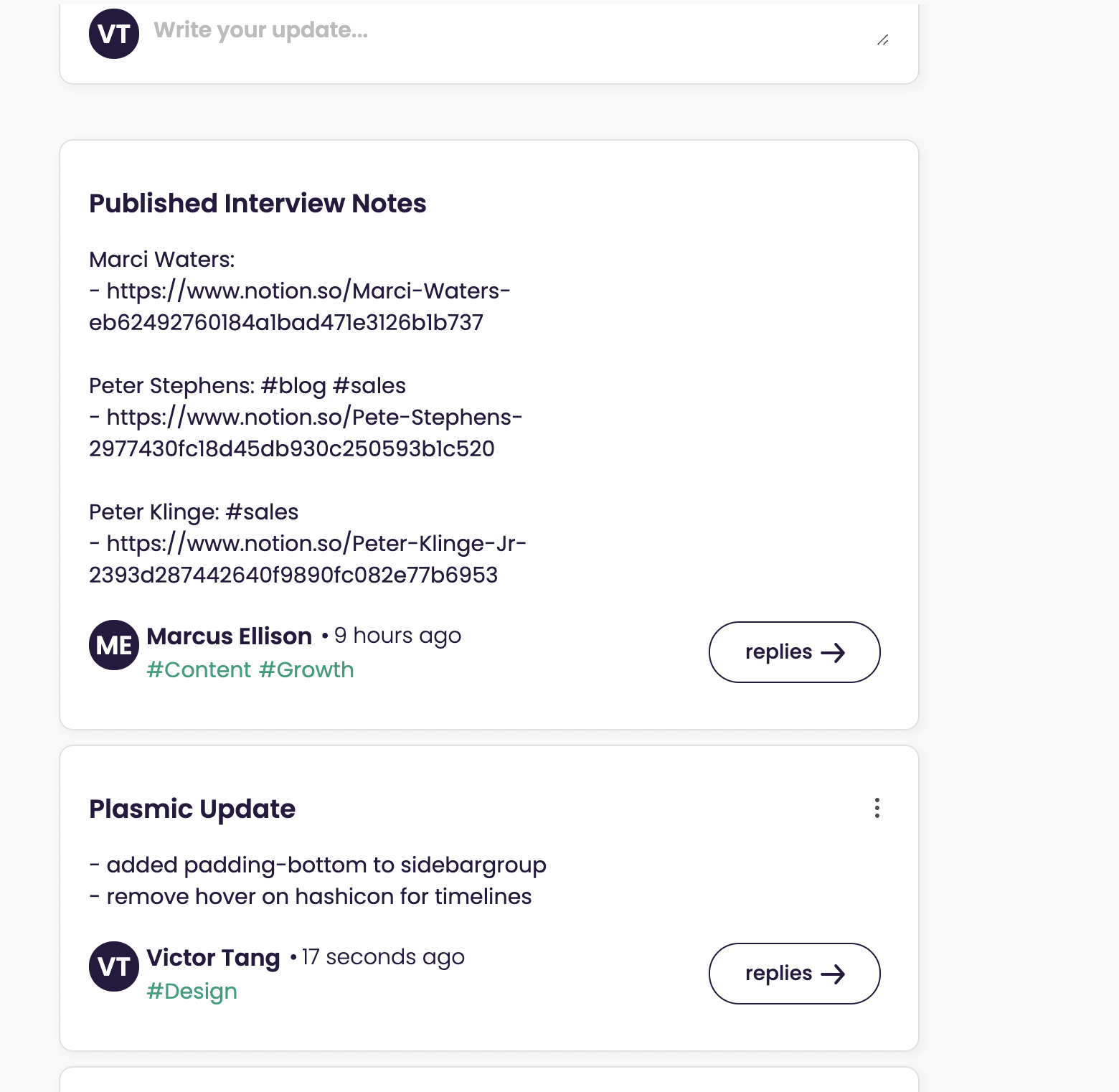Click the bullet separator next to 9 hours ago
Screen dimensions: 1119x1092
click(324, 635)
